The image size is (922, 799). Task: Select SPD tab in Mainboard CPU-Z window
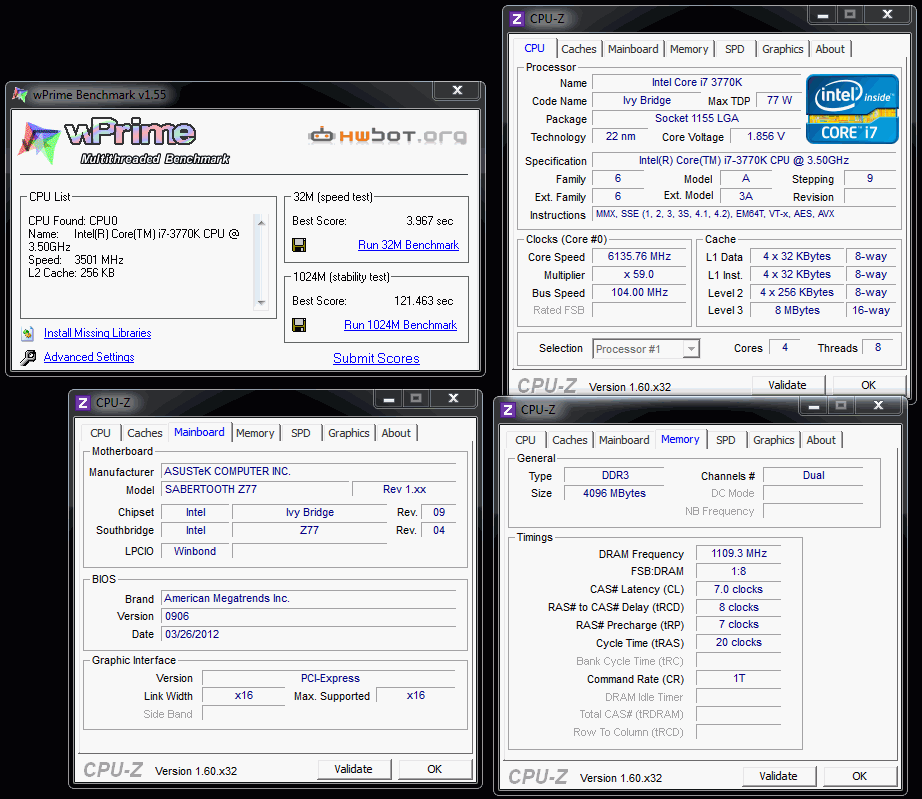pos(300,433)
